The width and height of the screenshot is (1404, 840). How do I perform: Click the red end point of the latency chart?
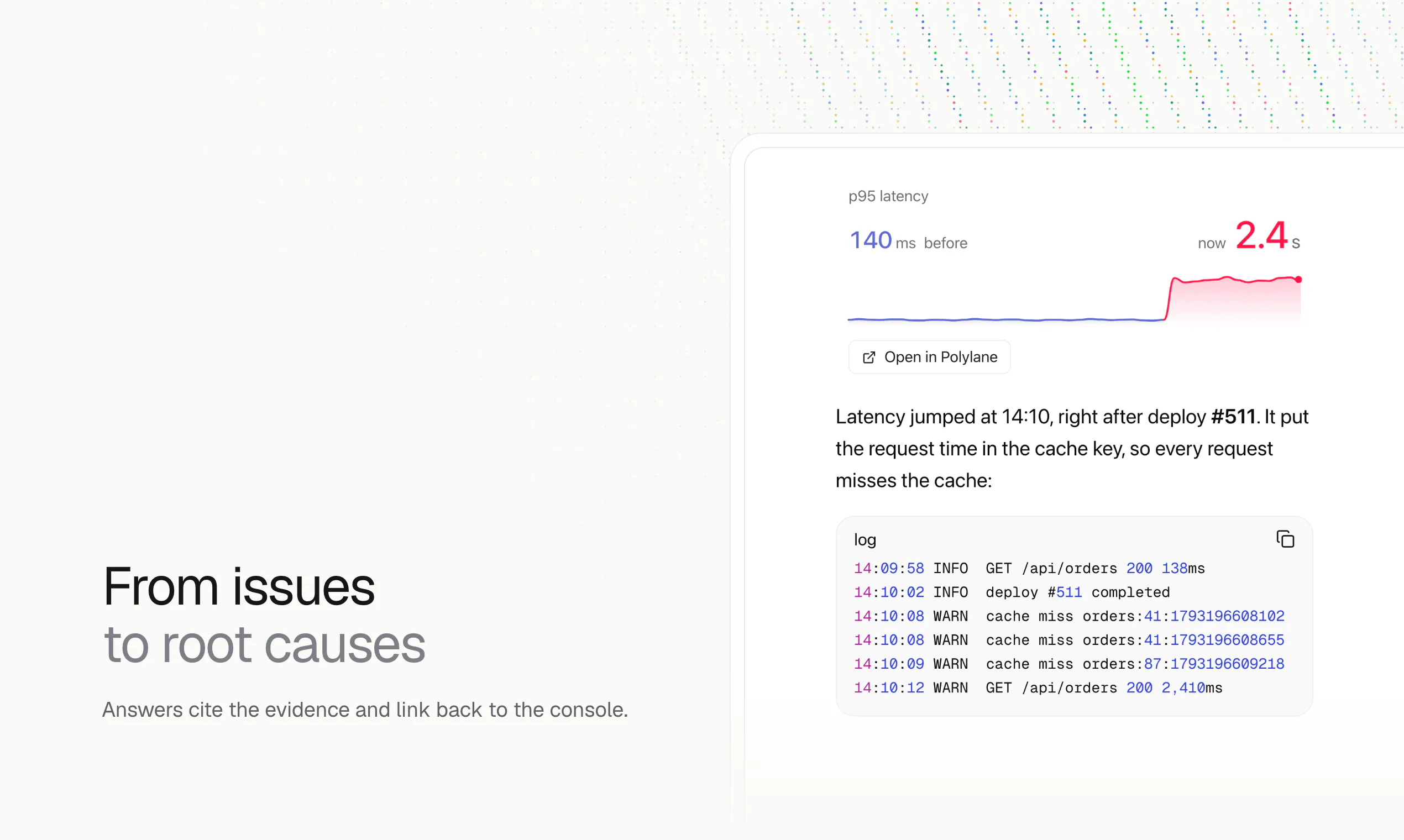pyautogui.click(x=1298, y=280)
